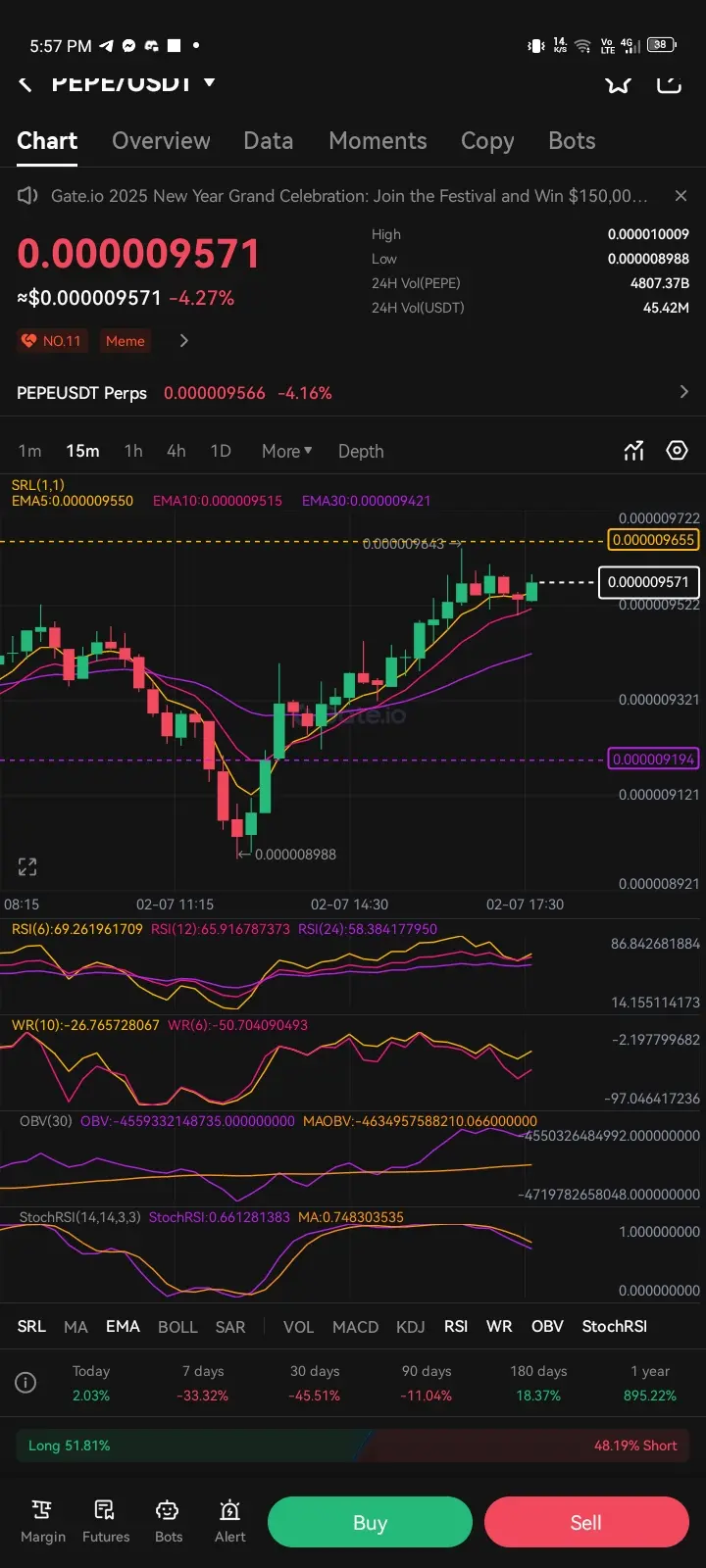Open the Data tab
This screenshot has width=706, height=1568.
268,141
